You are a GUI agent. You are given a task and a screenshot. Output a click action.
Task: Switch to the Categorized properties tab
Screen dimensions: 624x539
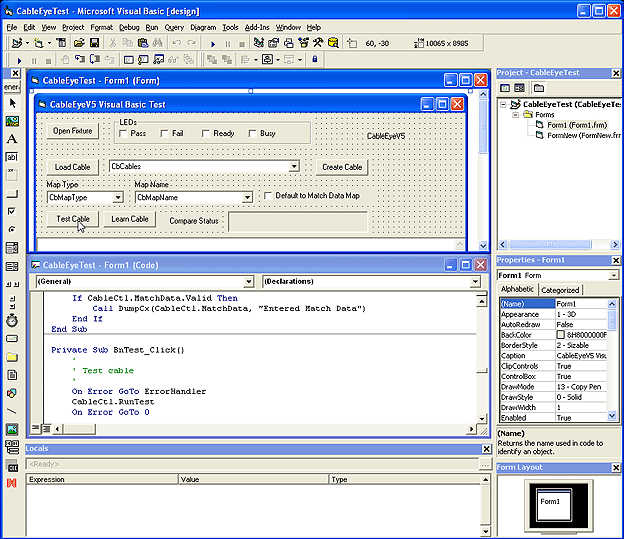tap(560, 290)
